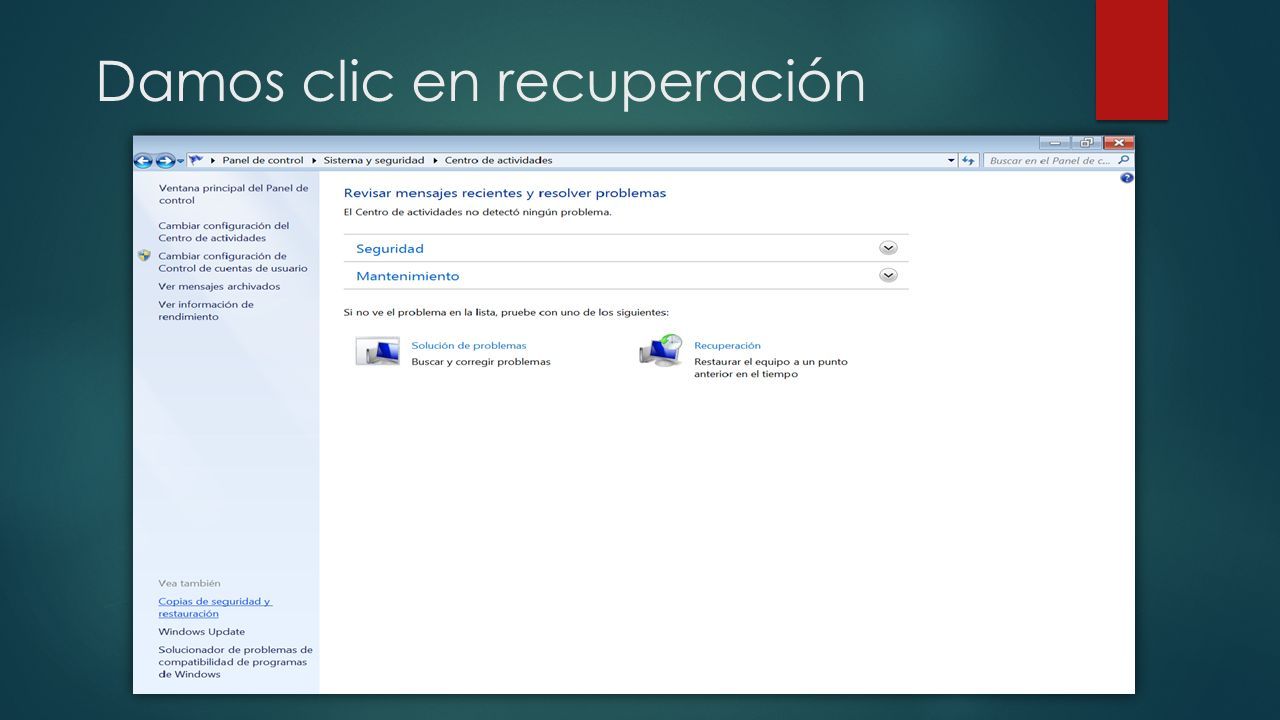Open Ver mensajes archivados link
1280x720 pixels.
coord(219,286)
